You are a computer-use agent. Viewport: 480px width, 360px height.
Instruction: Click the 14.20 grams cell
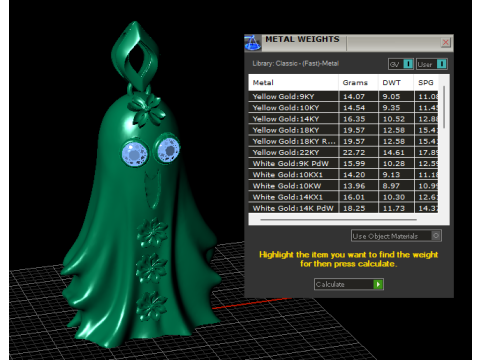[x=358, y=175]
